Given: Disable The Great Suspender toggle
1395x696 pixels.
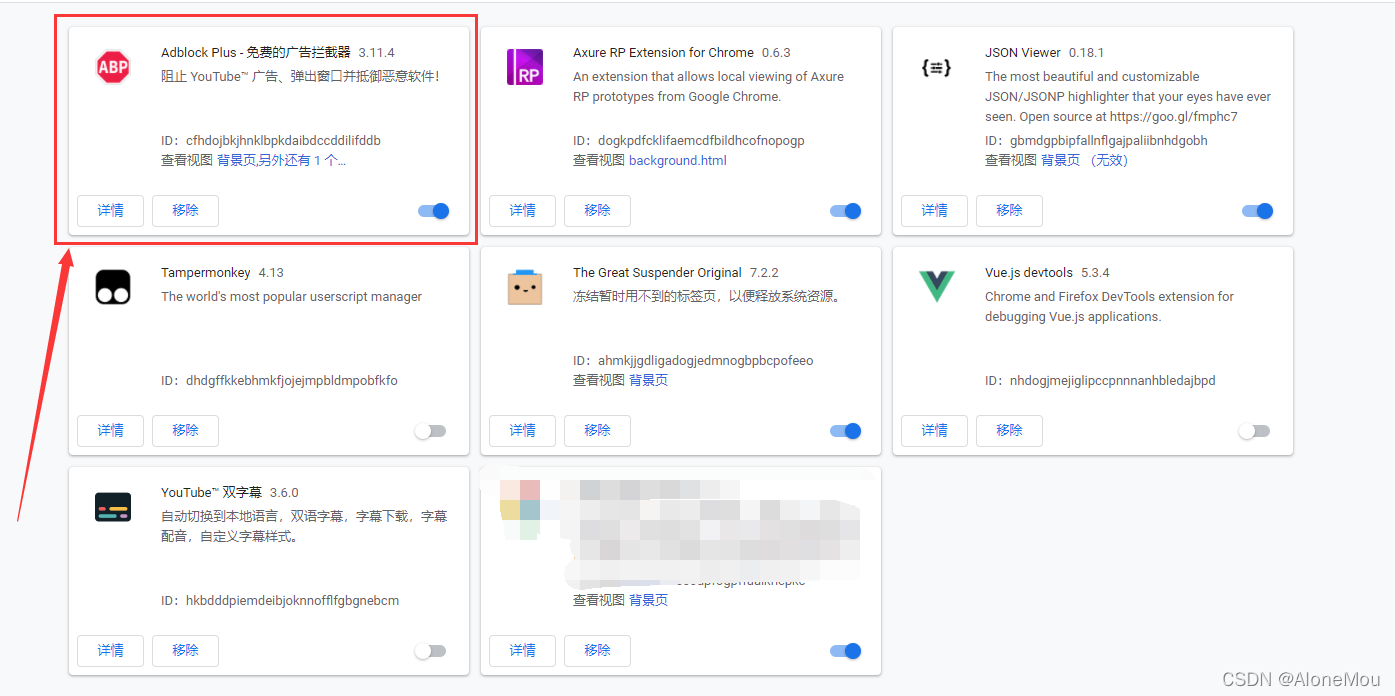Looking at the screenshot, I should [846, 431].
